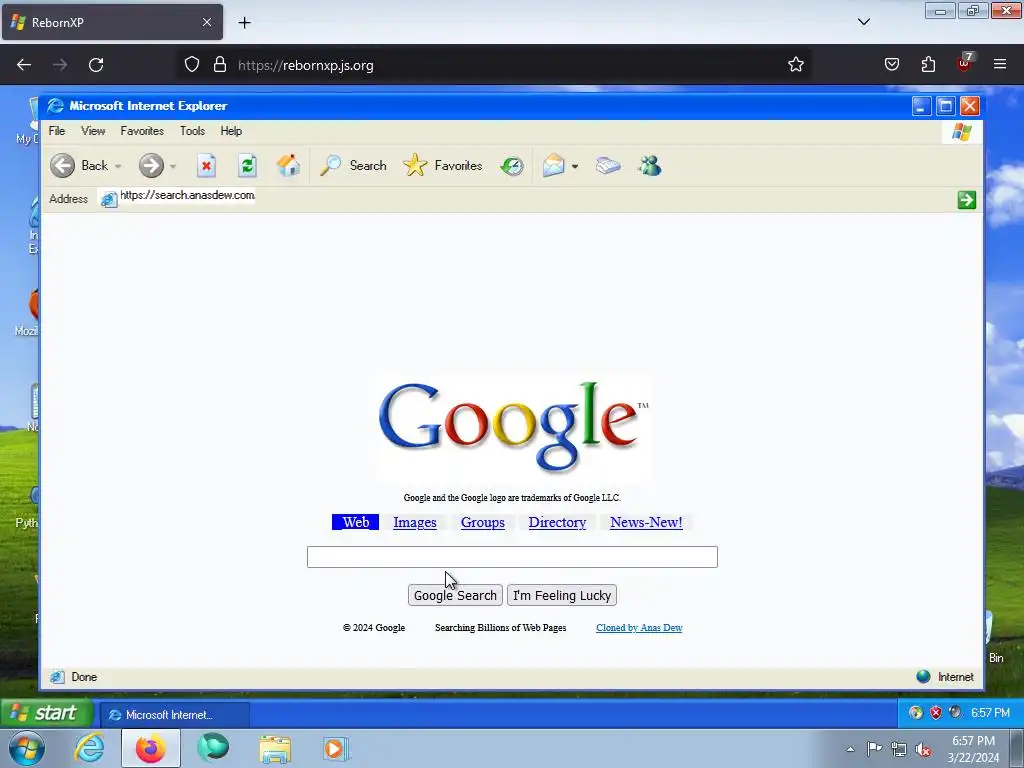The height and width of the screenshot is (768, 1024).
Task: Click the Internet zone globe icon
Action: (923, 677)
